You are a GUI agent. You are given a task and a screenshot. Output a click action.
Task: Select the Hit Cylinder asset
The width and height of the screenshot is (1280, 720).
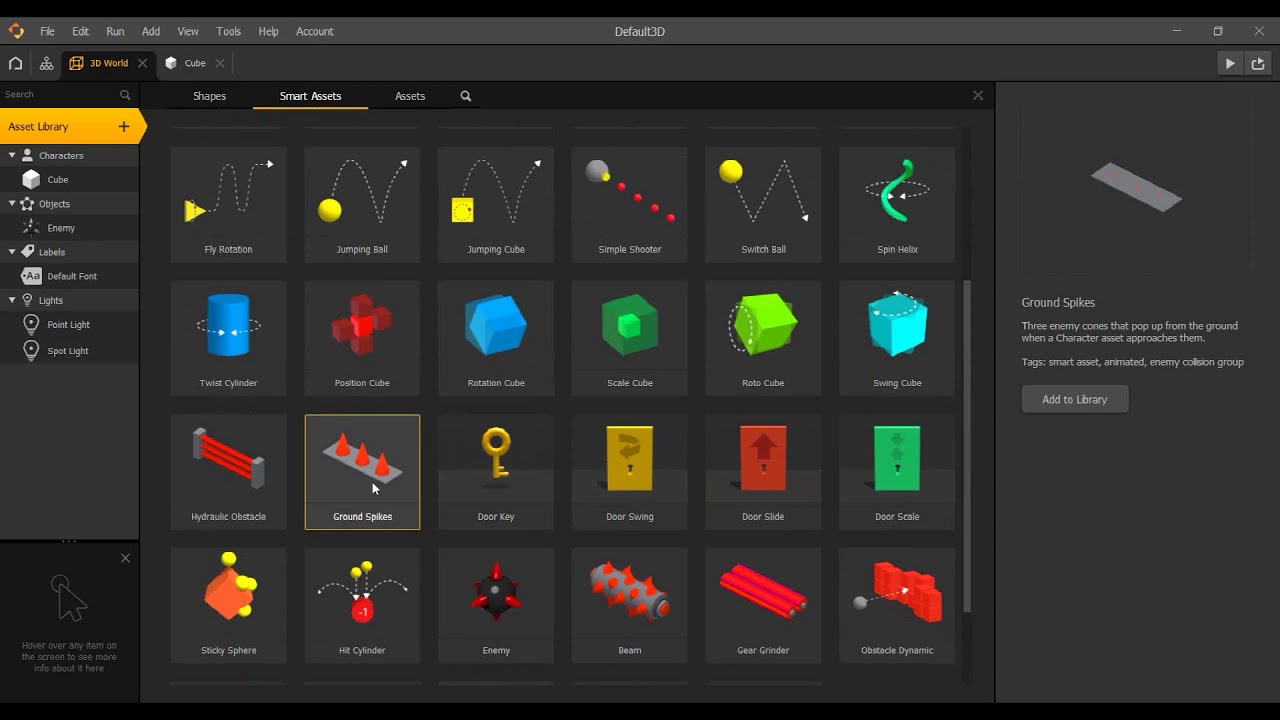click(362, 605)
